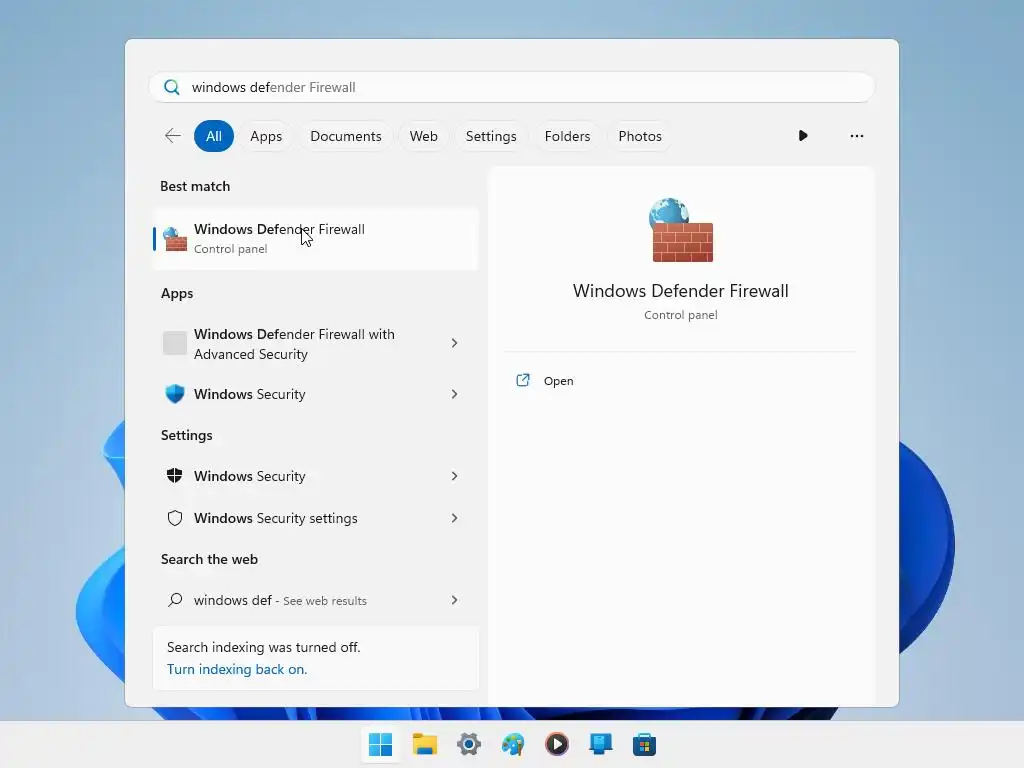Click the blue shield Windows Security icon
Viewport: 1024px width, 768px height.
[174, 394]
